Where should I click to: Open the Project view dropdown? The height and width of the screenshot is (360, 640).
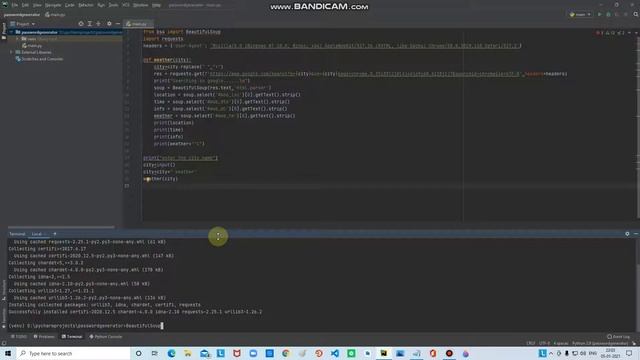point(23,24)
